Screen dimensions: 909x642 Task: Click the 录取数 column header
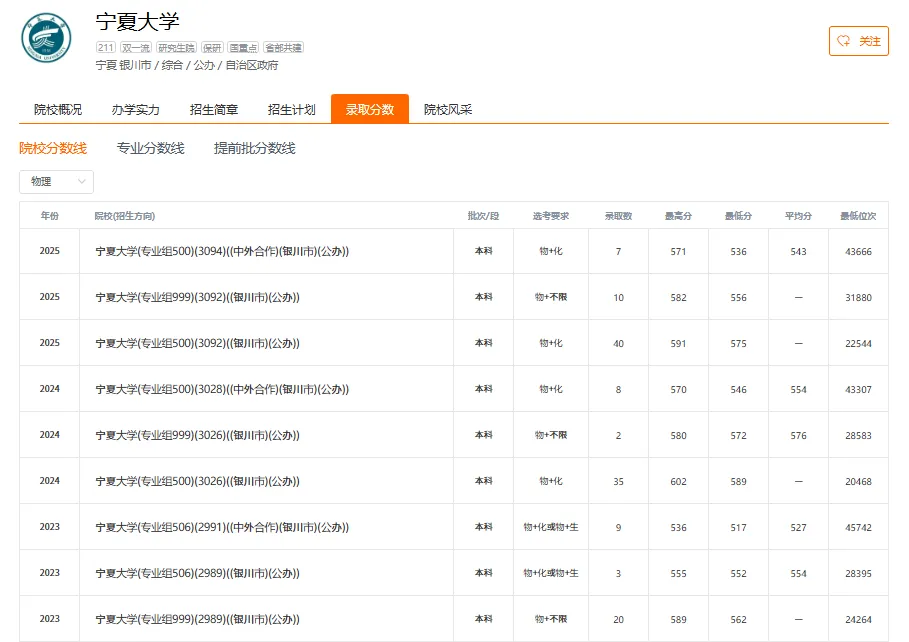pos(619,216)
